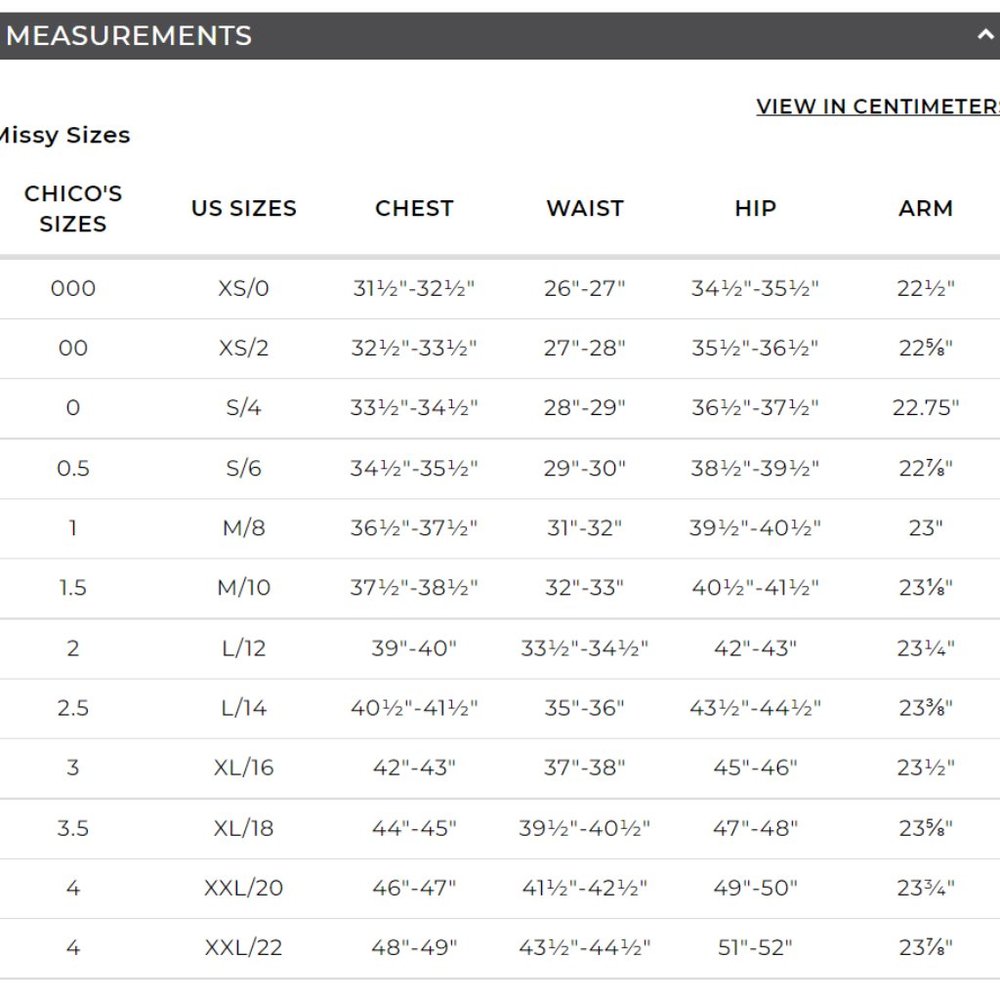Select the 39"-40" chest measurement

coord(414,648)
